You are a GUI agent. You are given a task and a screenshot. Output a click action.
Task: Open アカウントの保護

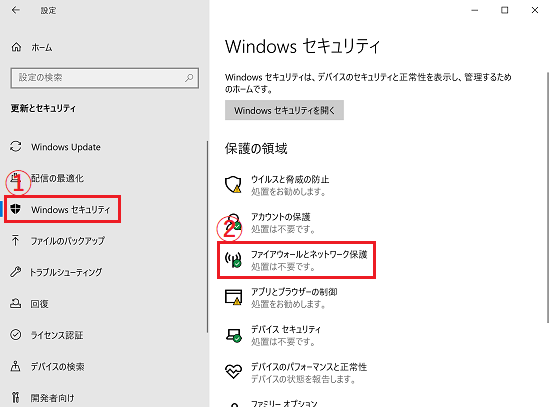[x=281, y=217]
